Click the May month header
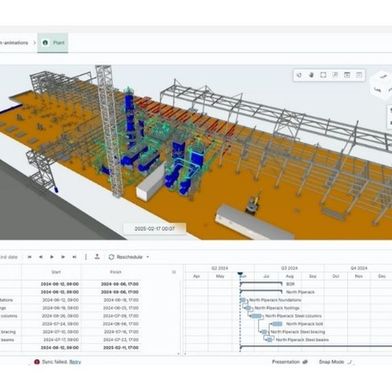 pos(220,276)
